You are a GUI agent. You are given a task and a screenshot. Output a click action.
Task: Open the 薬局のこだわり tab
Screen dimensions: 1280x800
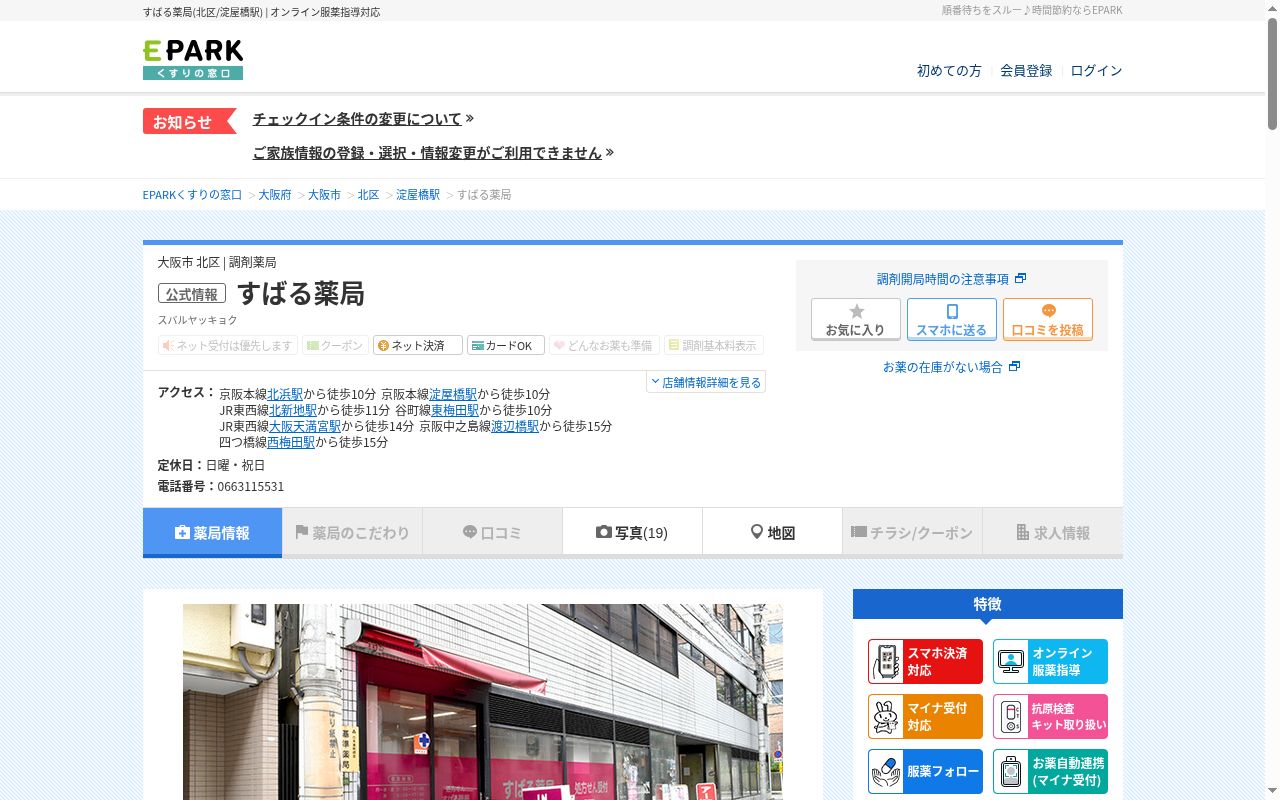click(352, 533)
